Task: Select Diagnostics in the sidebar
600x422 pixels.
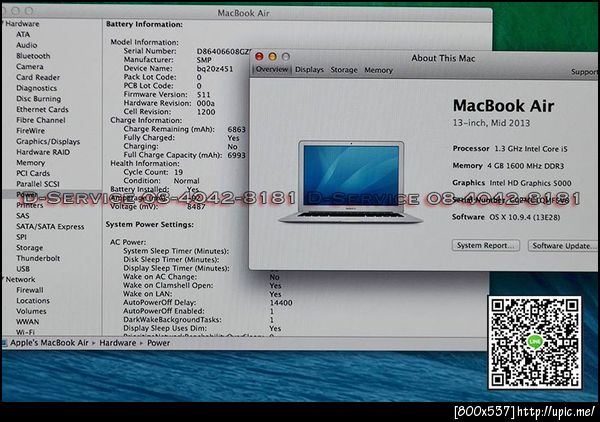Action: 36,88
